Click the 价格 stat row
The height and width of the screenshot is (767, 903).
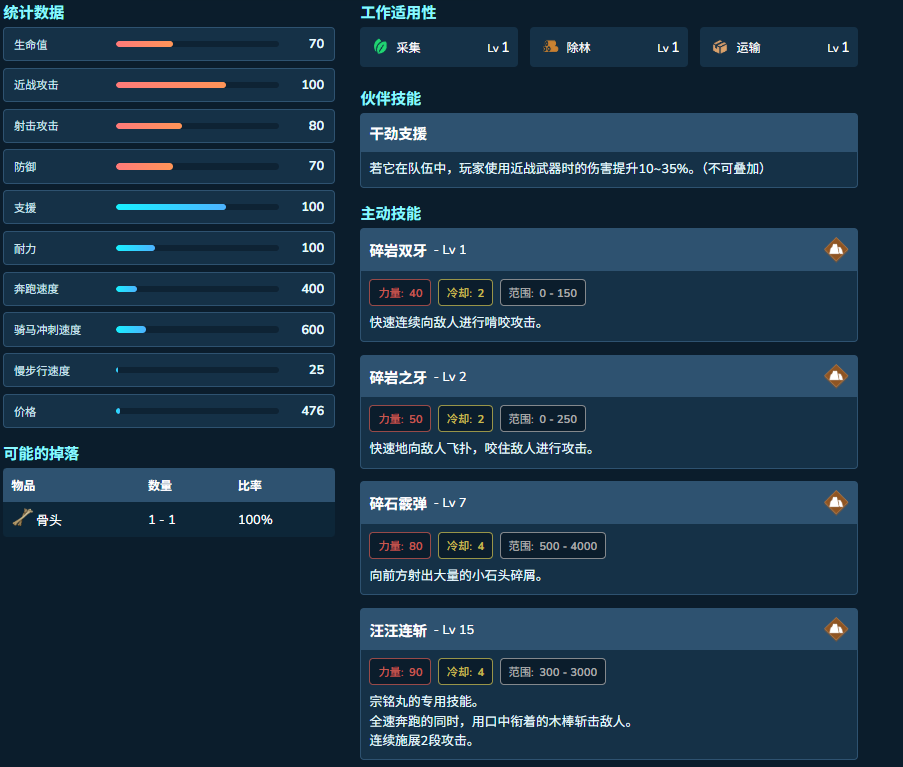point(169,411)
